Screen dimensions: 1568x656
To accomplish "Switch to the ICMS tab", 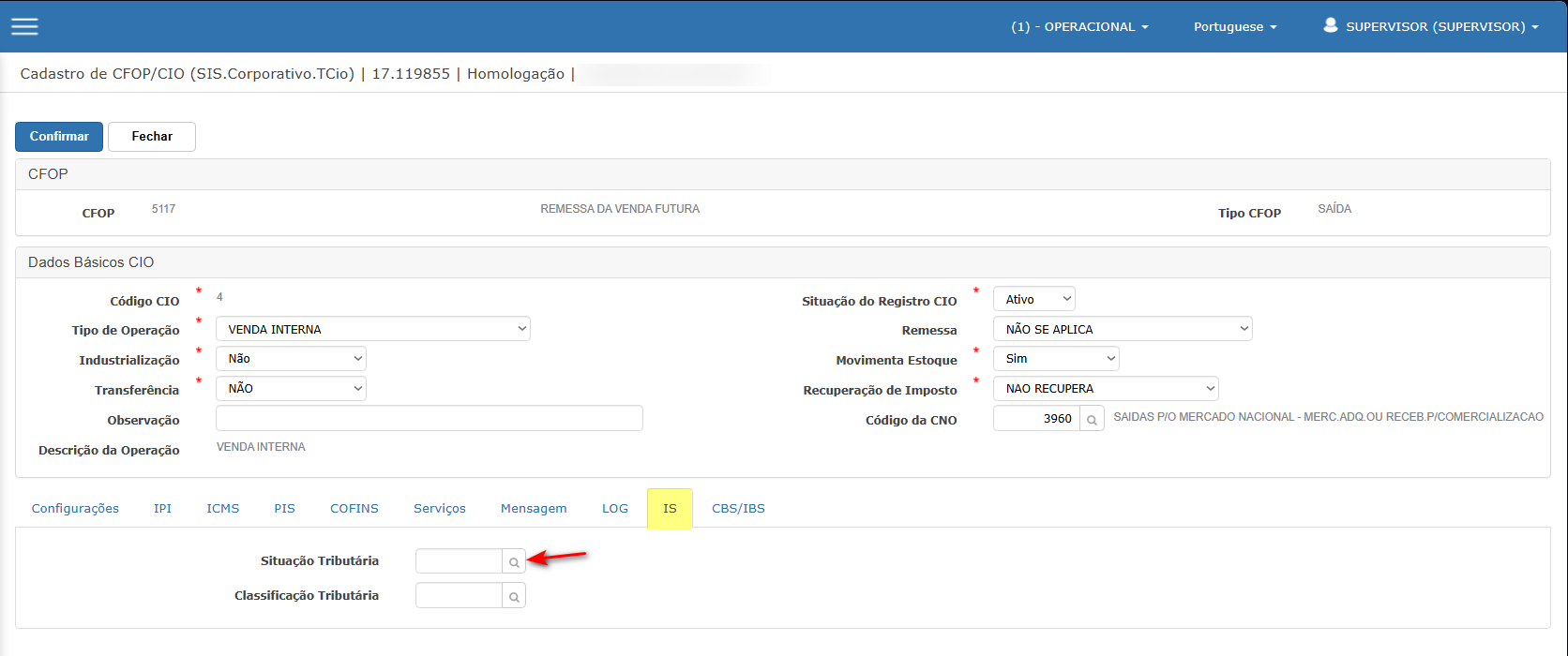I will [223, 509].
